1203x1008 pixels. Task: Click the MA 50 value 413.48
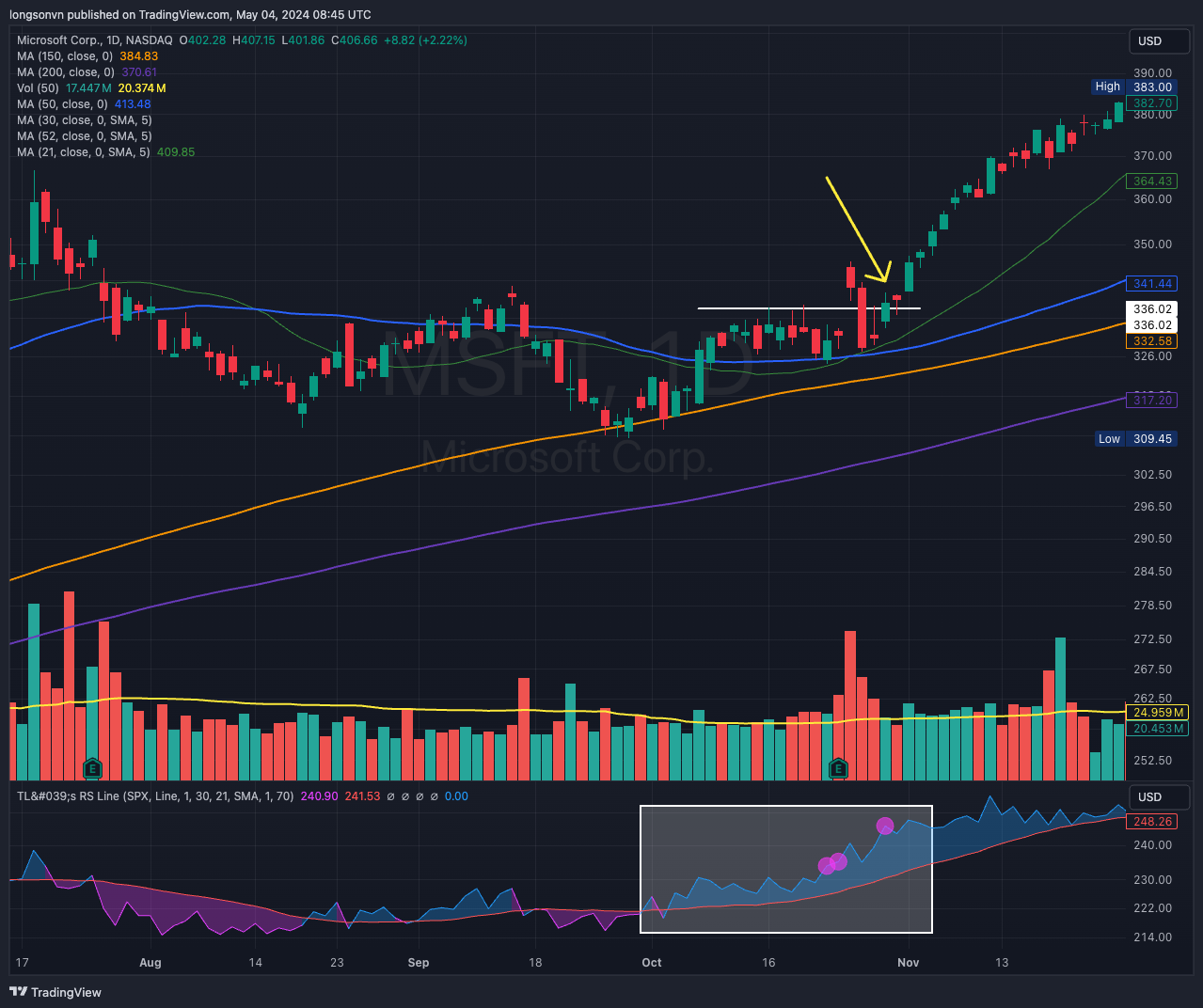click(x=133, y=104)
